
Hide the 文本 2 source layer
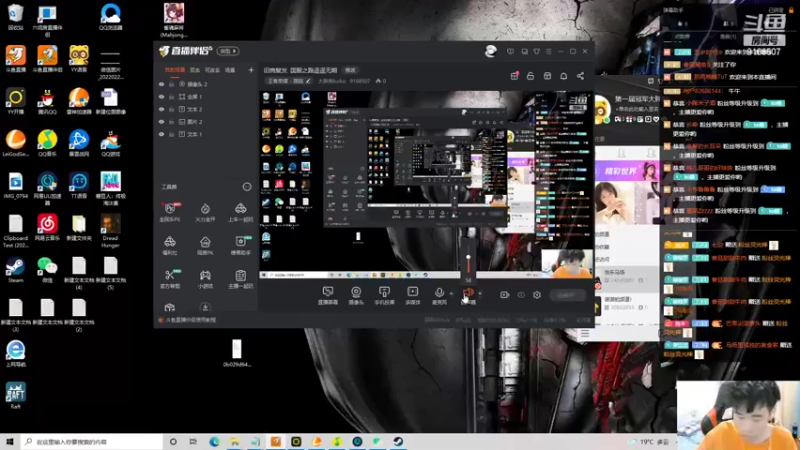click(x=161, y=109)
